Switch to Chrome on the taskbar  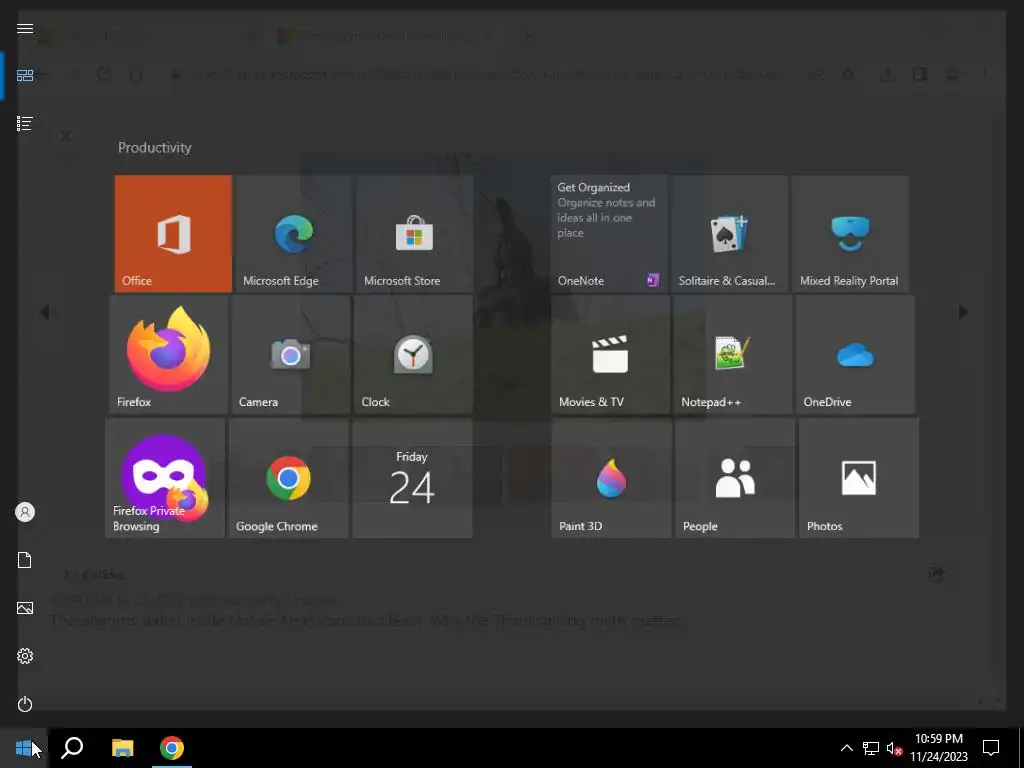[172, 748]
